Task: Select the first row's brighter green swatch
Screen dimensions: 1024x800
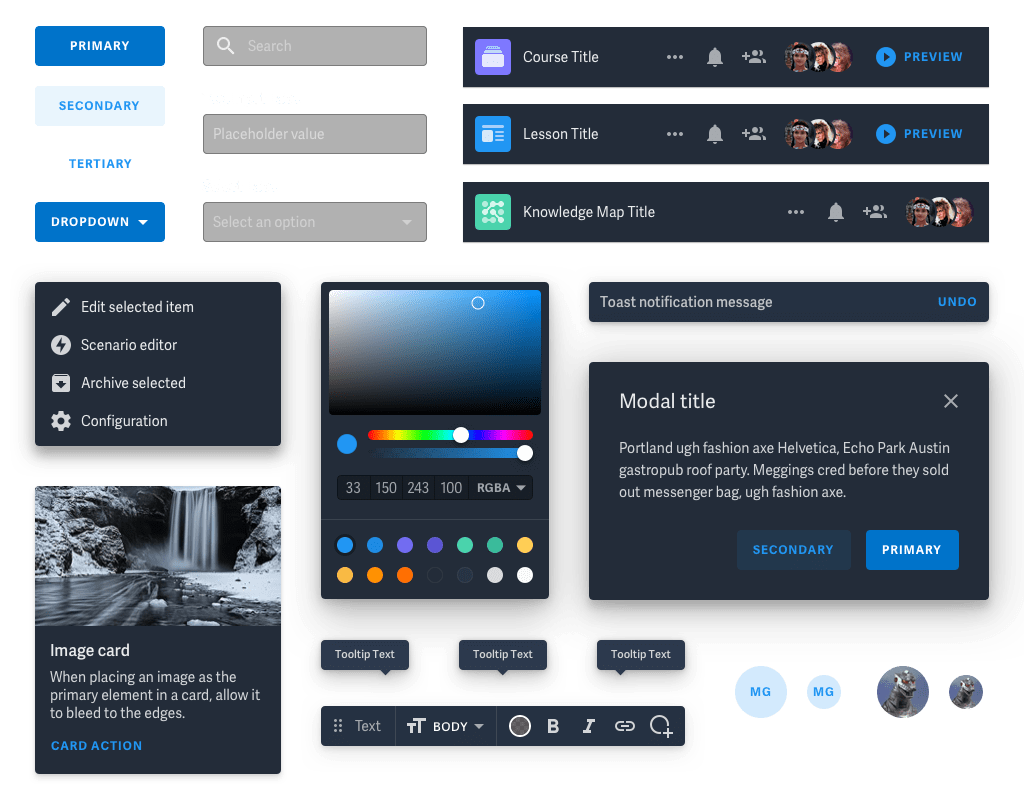Action: 465,545
